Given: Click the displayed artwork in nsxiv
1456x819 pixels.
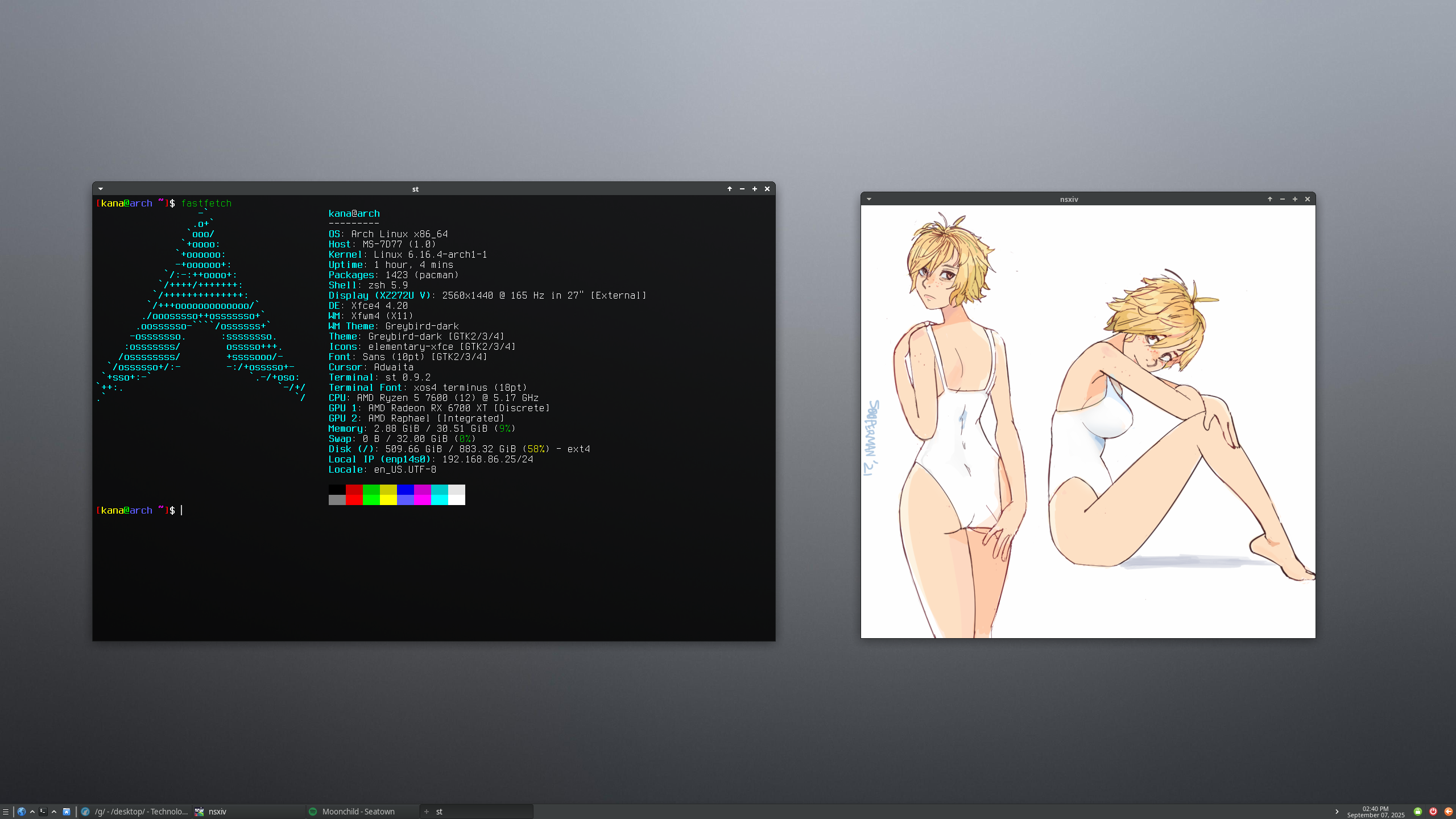Looking at the screenshot, I should coord(1088,421).
